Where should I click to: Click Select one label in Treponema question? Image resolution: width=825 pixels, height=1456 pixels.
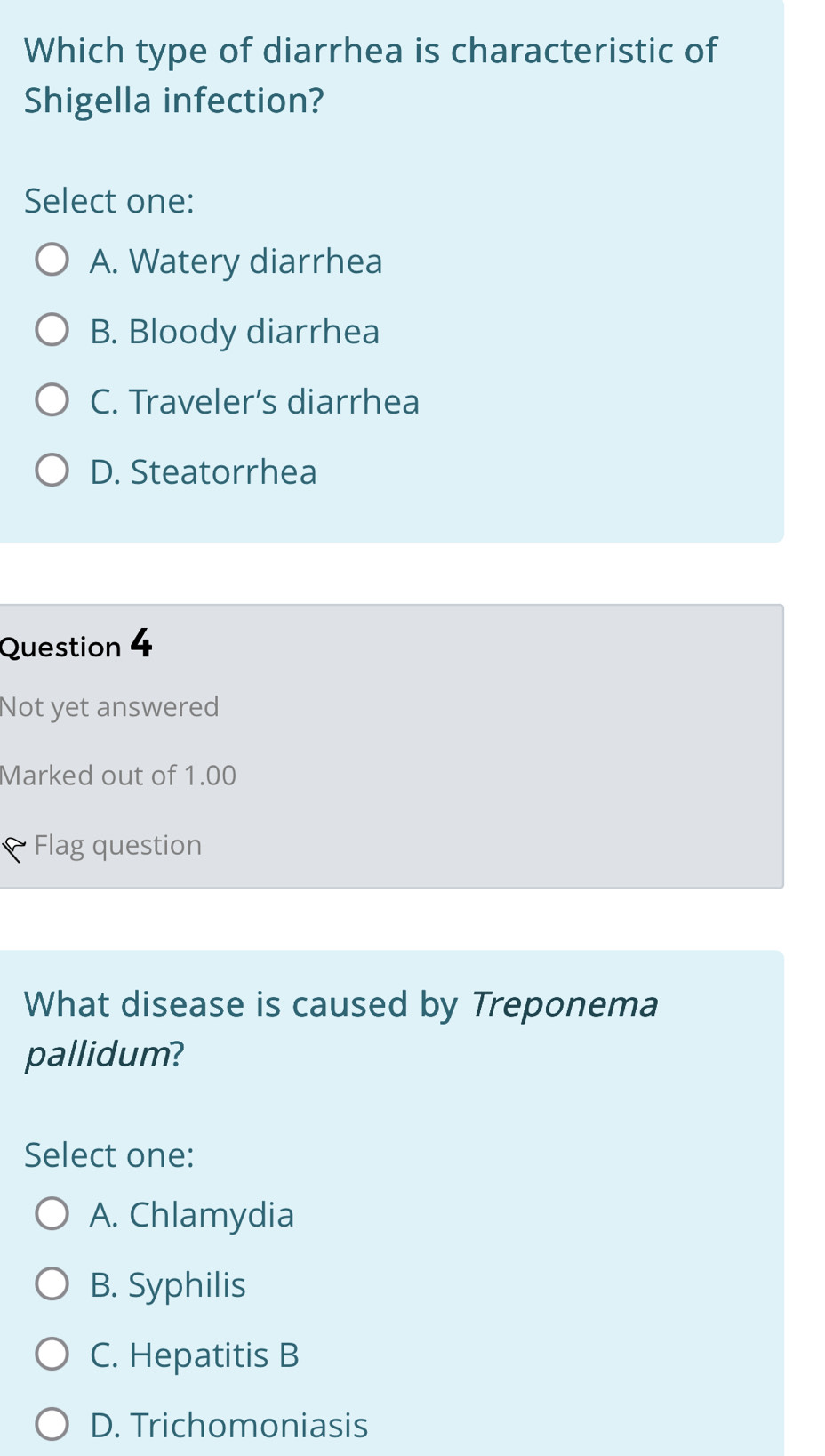(108, 1154)
